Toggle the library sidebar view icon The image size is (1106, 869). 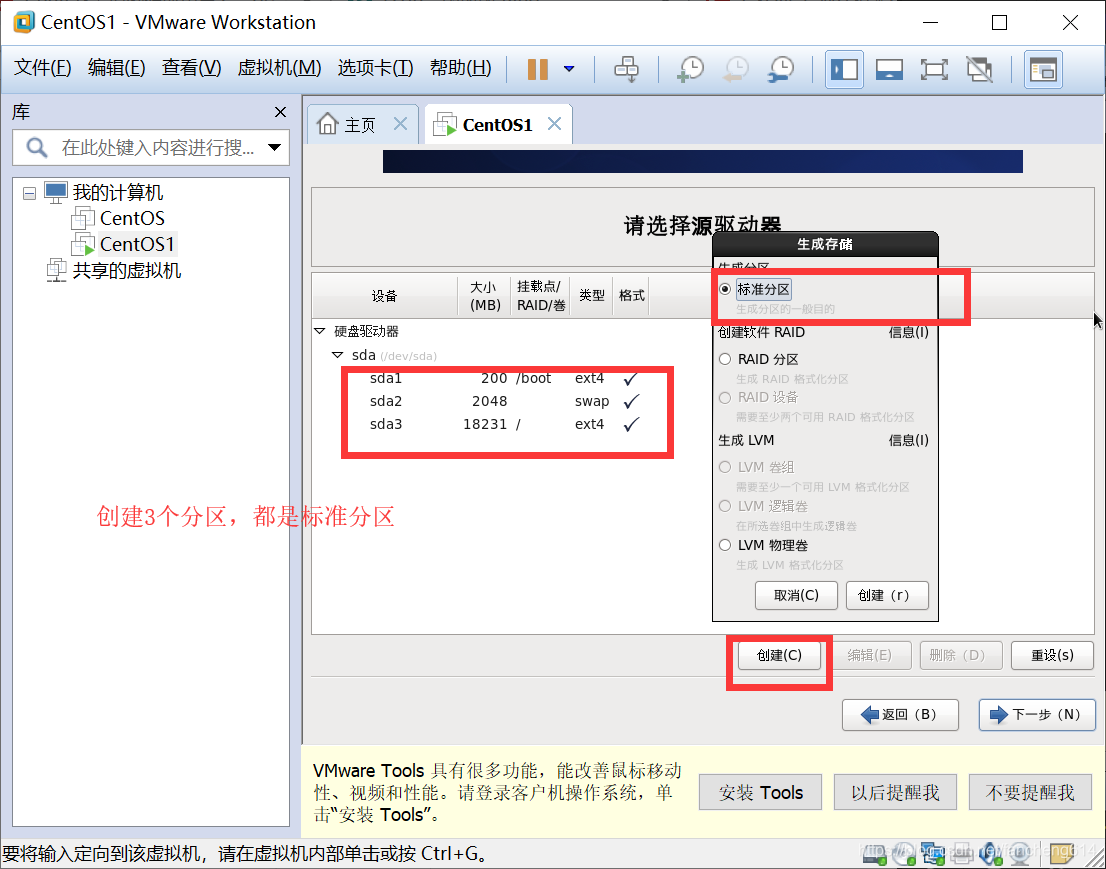tap(844, 69)
